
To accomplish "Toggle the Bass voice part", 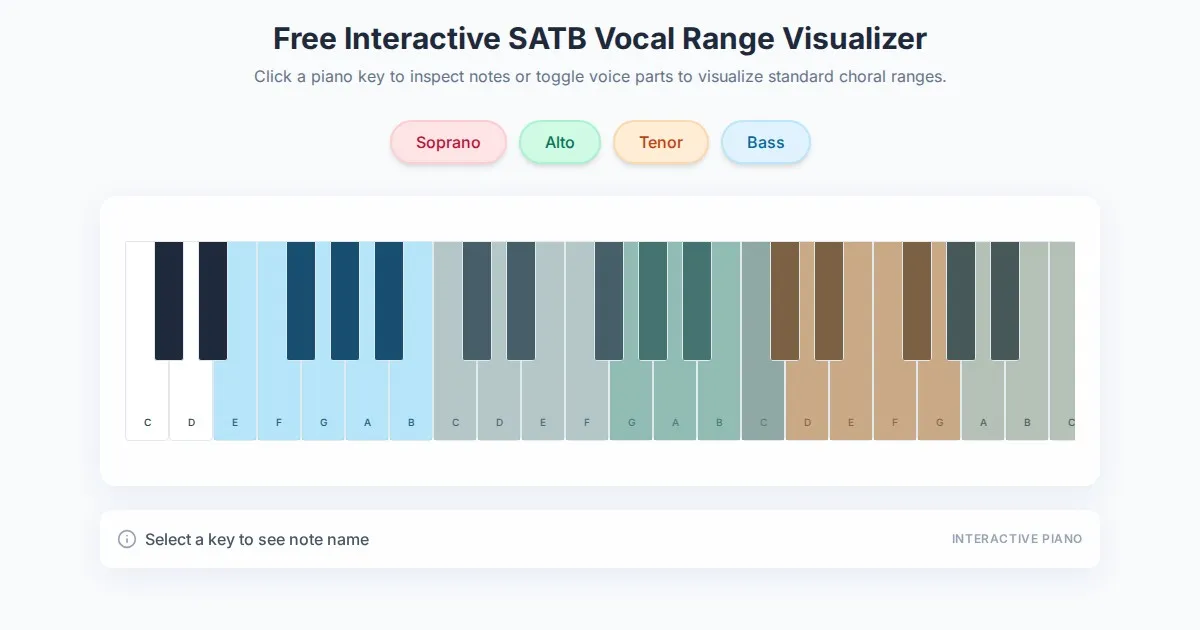I will coord(765,142).
